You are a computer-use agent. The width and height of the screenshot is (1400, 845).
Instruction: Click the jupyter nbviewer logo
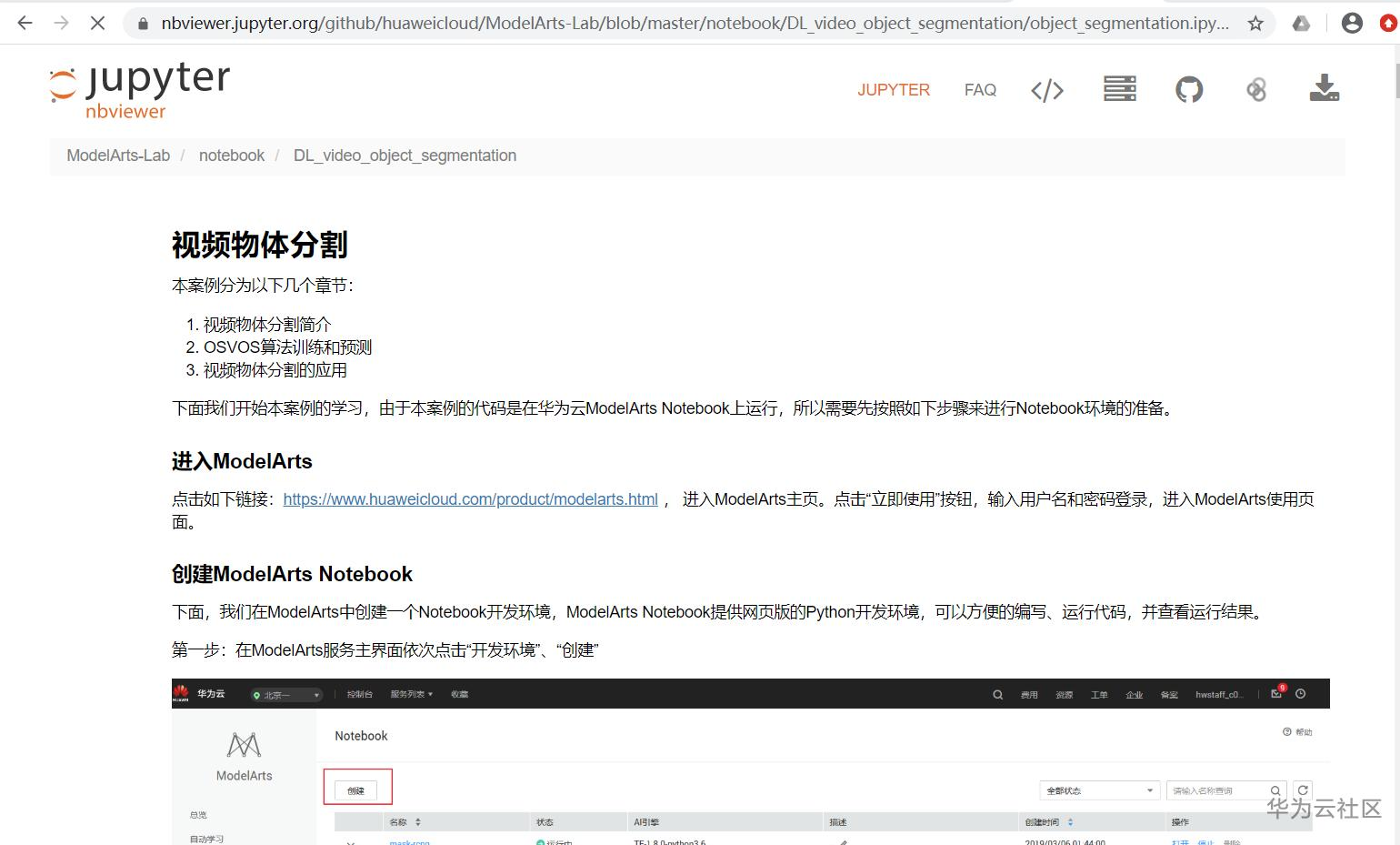click(139, 92)
